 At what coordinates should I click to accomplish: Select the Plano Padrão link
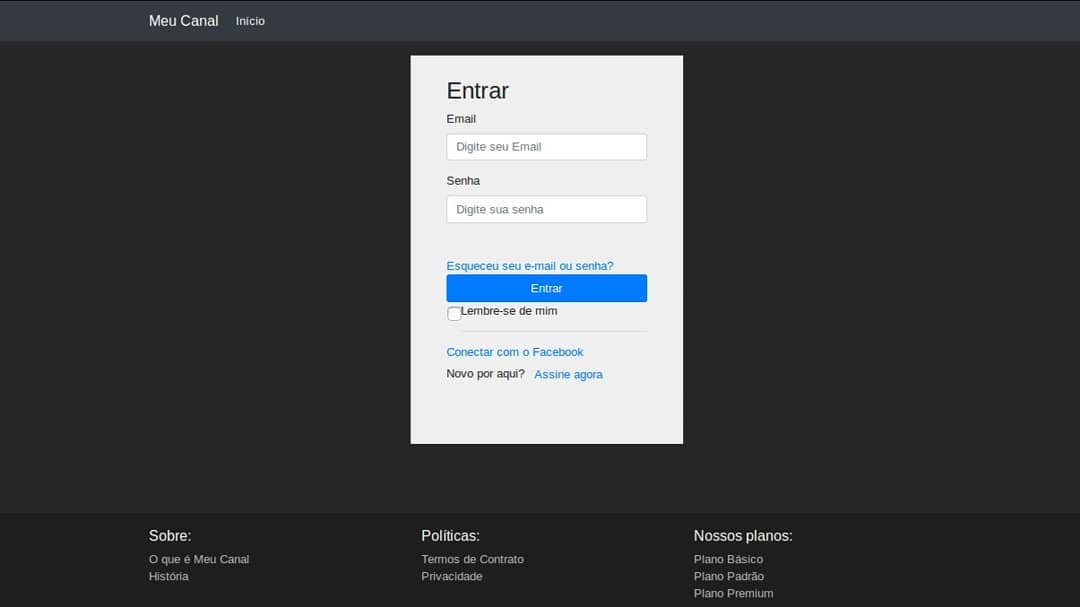[x=729, y=577]
